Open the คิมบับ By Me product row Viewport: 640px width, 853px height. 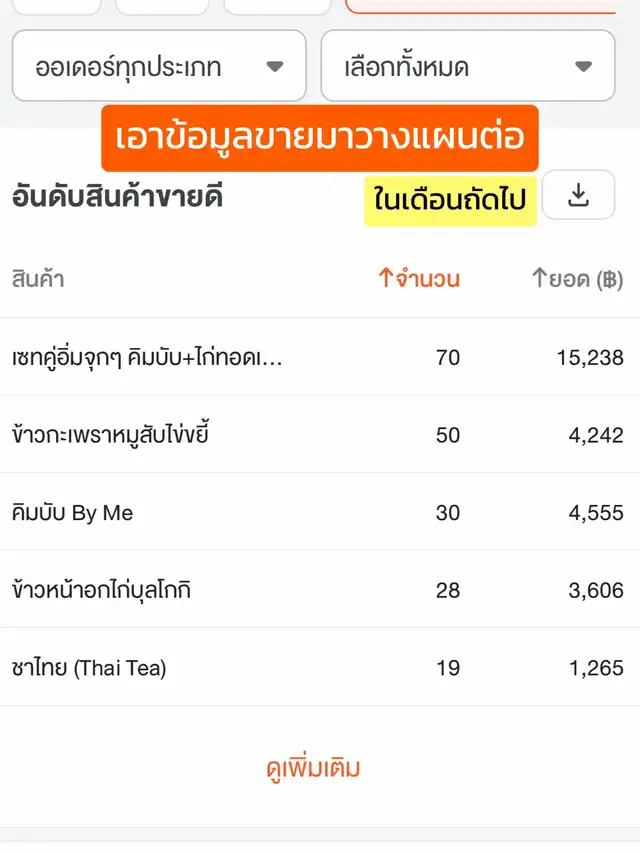73,513
